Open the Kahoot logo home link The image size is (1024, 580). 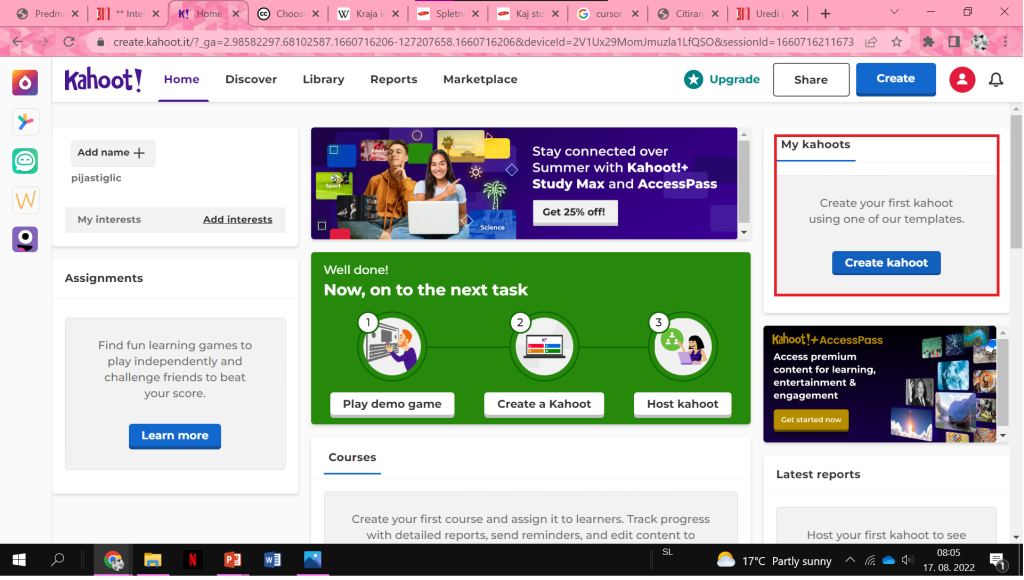(103, 80)
